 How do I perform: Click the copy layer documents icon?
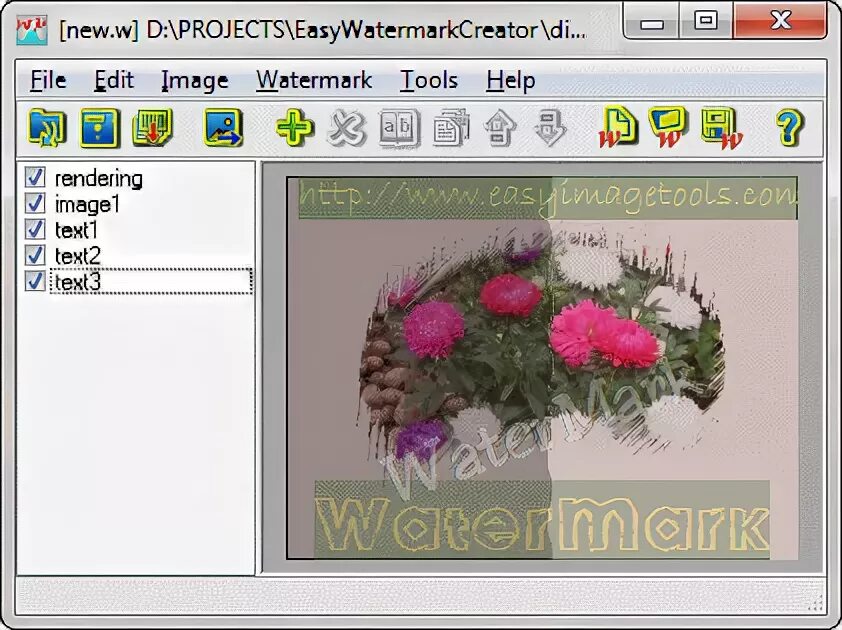(451, 128)
